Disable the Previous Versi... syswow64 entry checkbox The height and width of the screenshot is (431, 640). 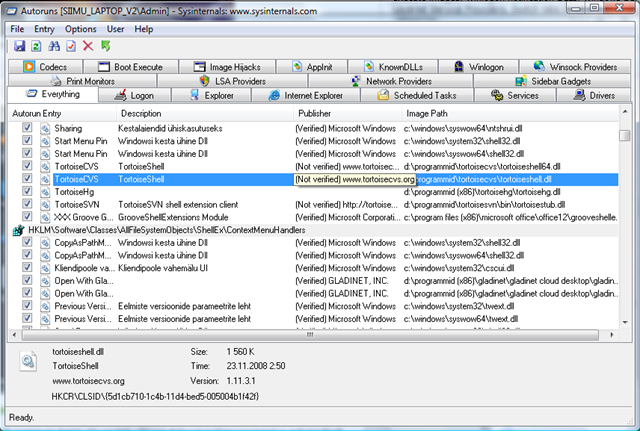pos(27,318)
